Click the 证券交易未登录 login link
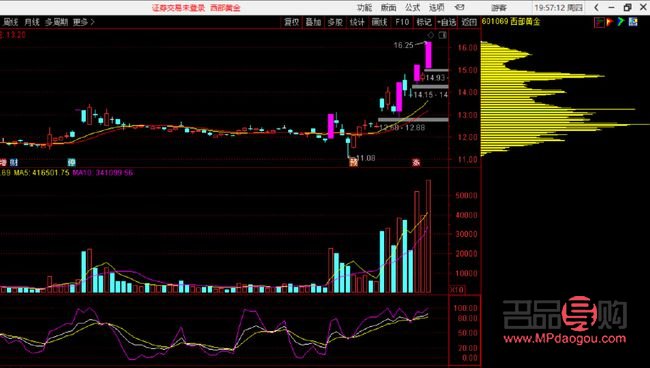This screenshot has height=368, width=650. coord(178,8)
